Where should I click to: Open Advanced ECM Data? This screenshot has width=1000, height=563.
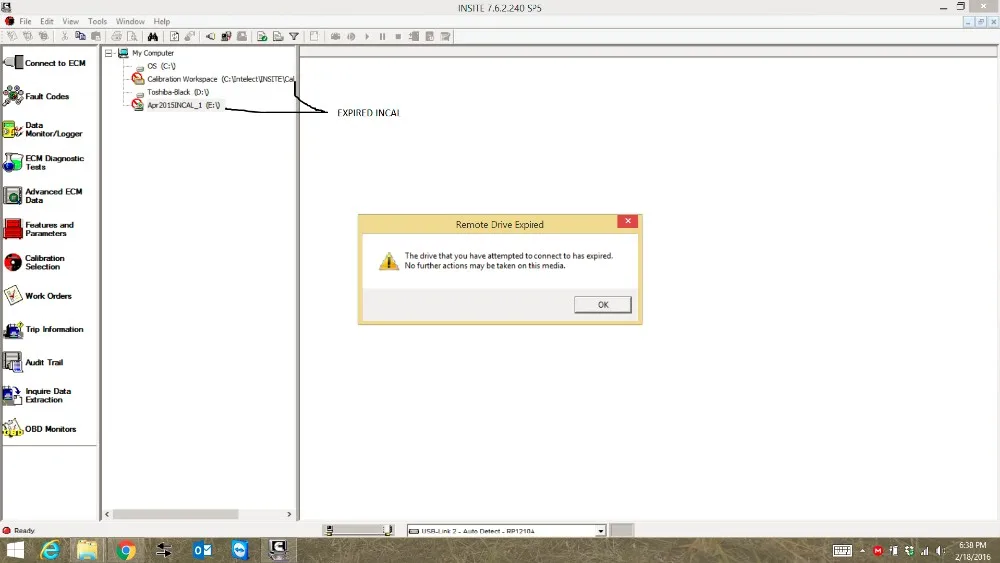[43, 196]
